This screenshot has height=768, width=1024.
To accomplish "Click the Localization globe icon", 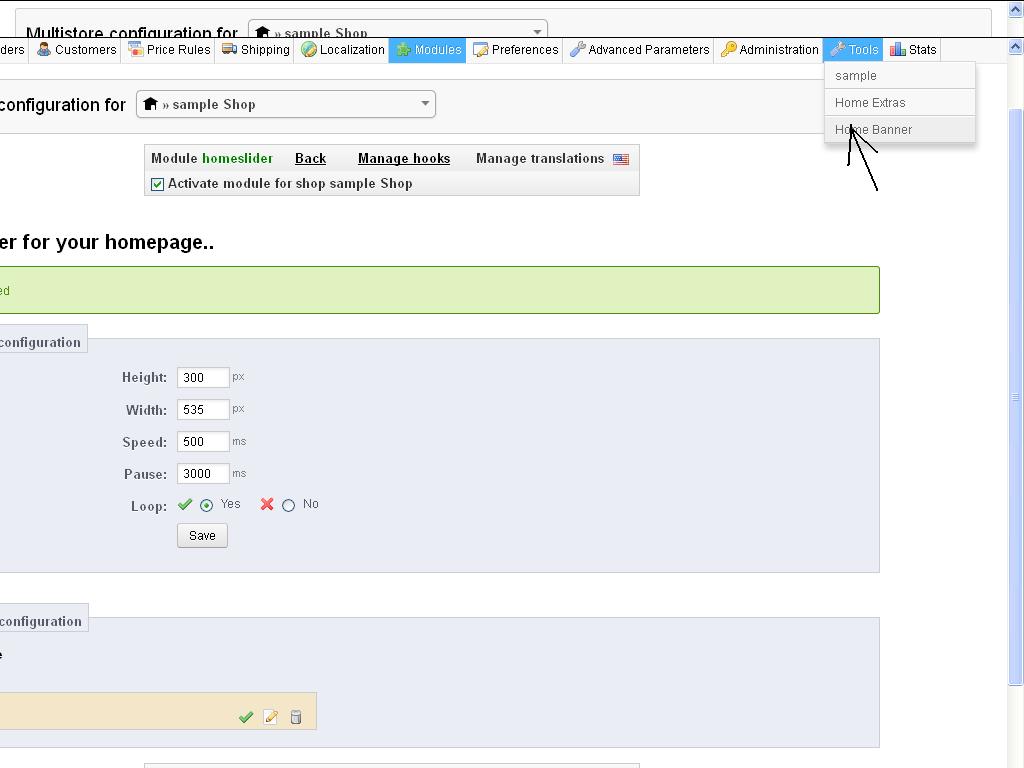I will tap(308, 49).
